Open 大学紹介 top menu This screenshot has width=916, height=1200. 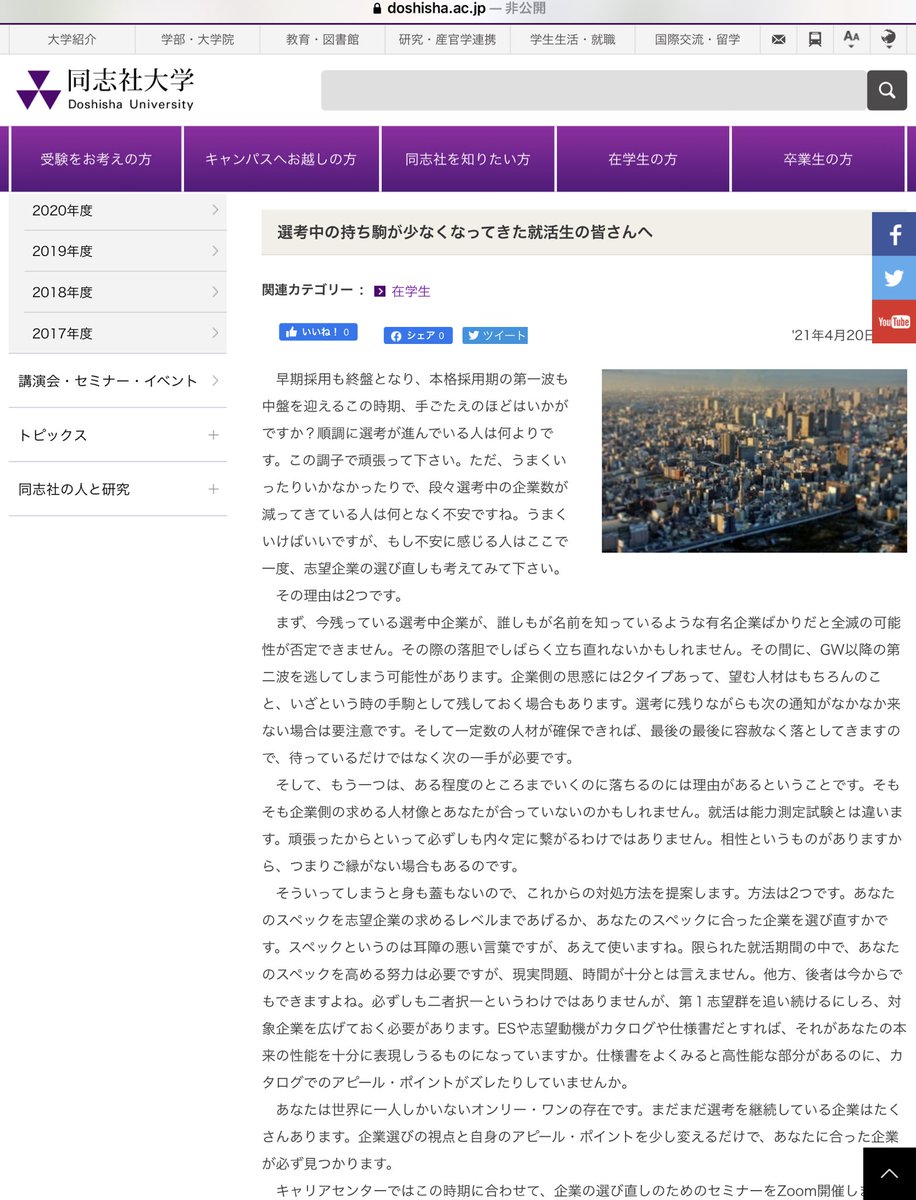tap(72, 39)
